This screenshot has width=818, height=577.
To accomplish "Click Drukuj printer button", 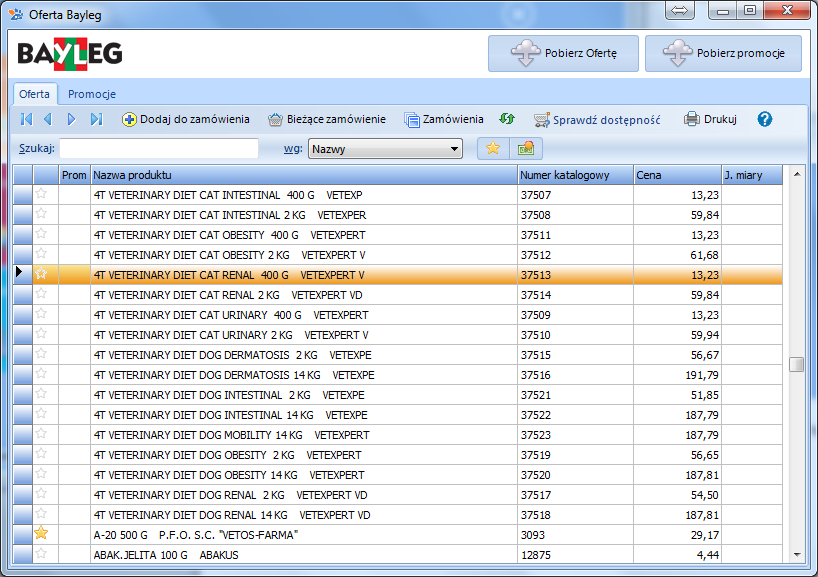I will 710,119.
